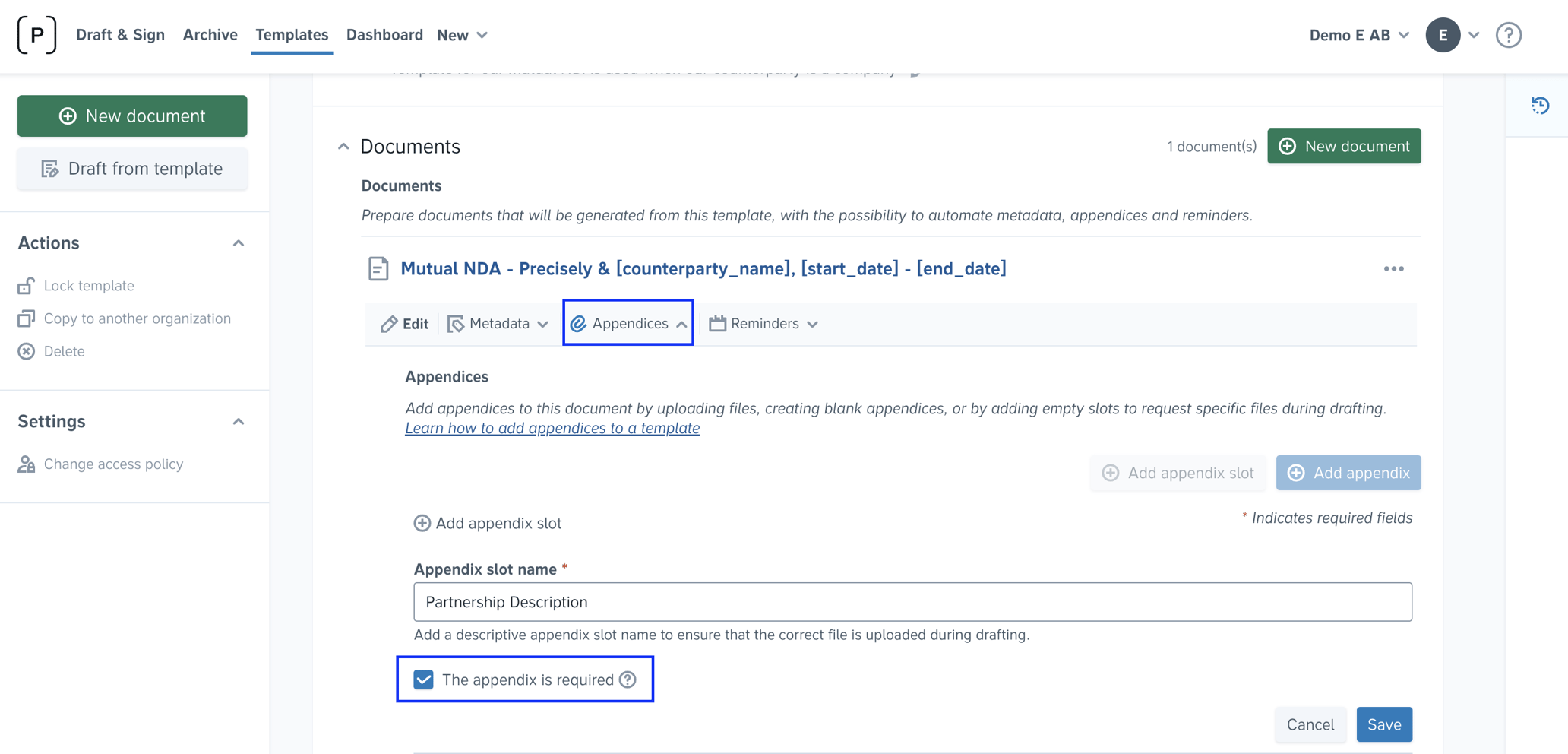Switch to the Archive tab

(210, 34)
